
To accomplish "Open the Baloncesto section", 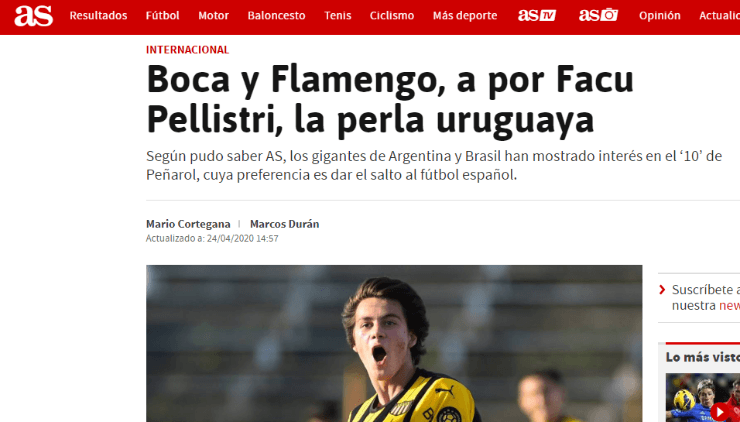I will (x=277, y=16).
